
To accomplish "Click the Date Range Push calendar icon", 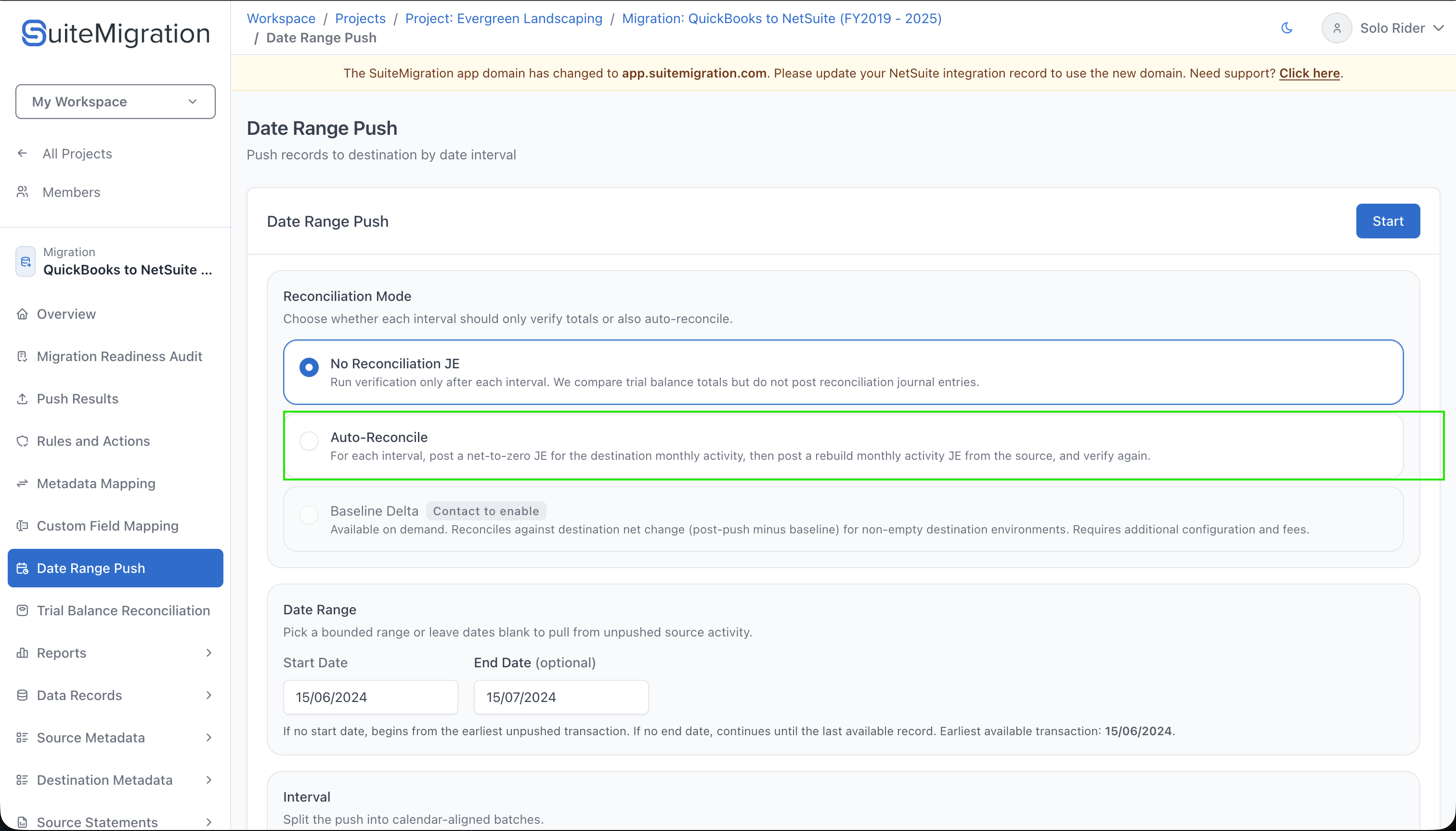I will (22, 568).
